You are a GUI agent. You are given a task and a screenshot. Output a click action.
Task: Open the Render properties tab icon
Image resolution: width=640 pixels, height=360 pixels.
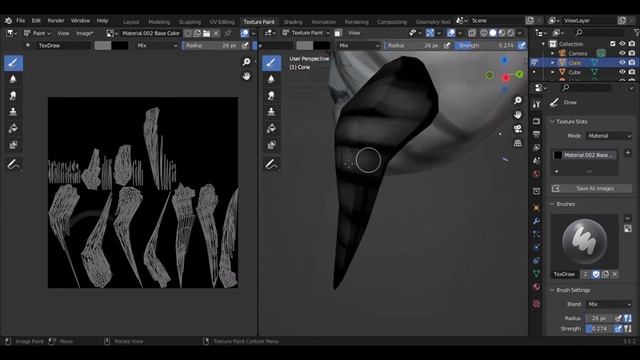coord(536,121)
